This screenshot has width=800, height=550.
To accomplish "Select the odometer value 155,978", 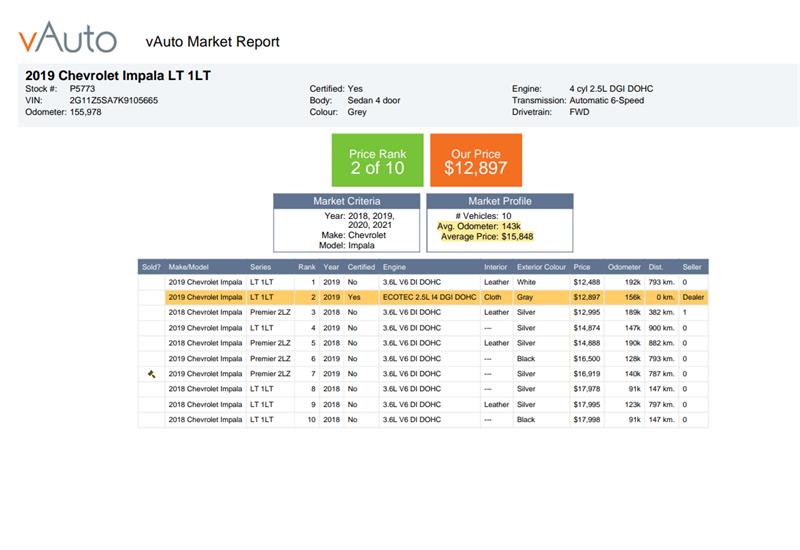I will point(85,112).
